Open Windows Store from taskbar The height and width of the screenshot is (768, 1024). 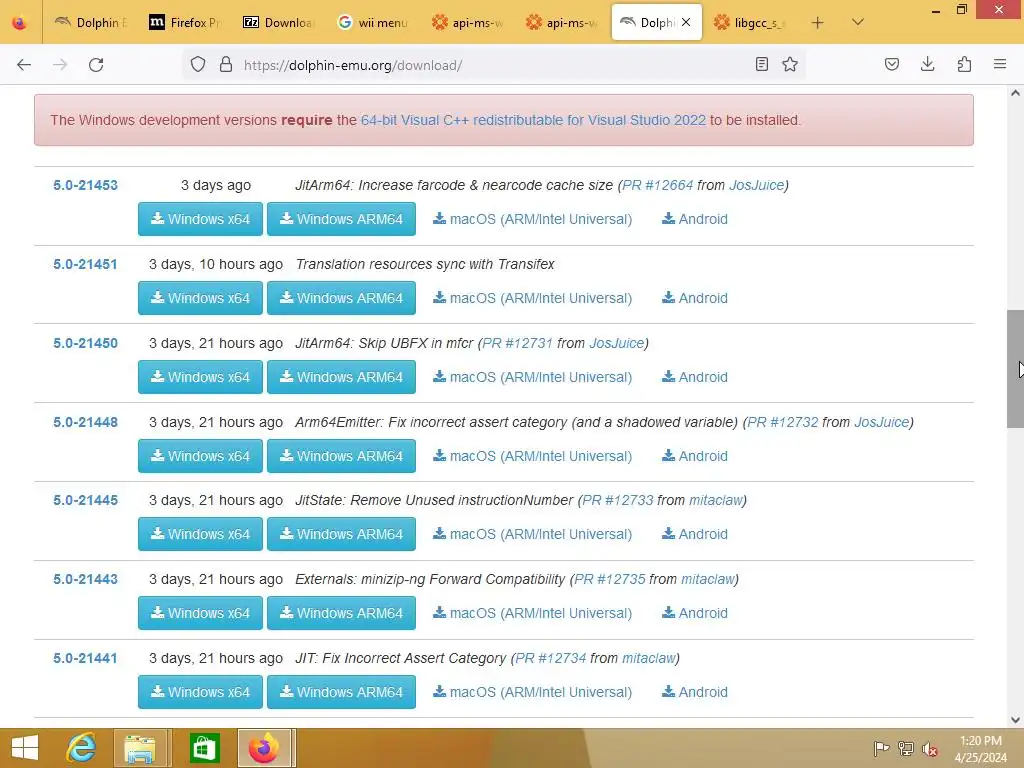(x=204, y=748)
